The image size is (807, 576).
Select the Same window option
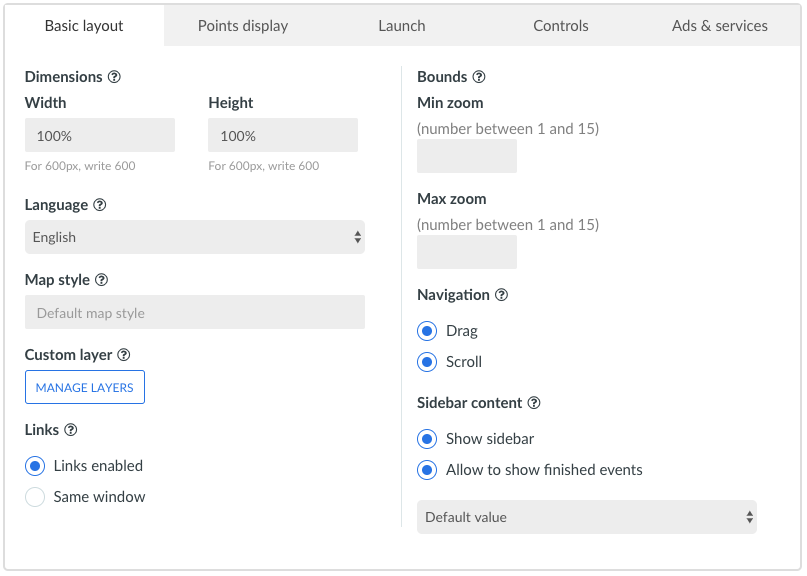[x=35, y=496]
